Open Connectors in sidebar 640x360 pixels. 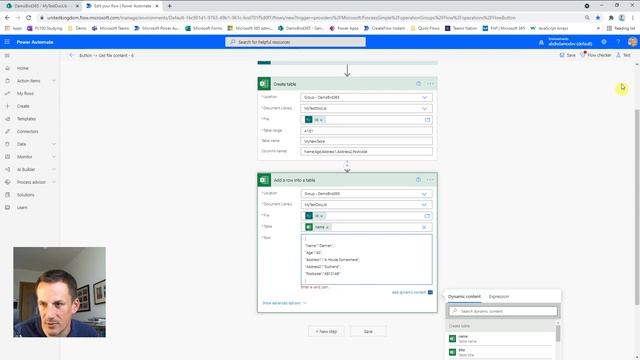click(28, 131)
